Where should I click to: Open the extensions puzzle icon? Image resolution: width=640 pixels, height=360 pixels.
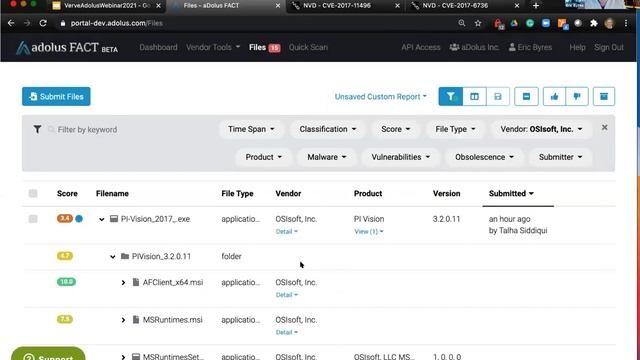(594, 23)
